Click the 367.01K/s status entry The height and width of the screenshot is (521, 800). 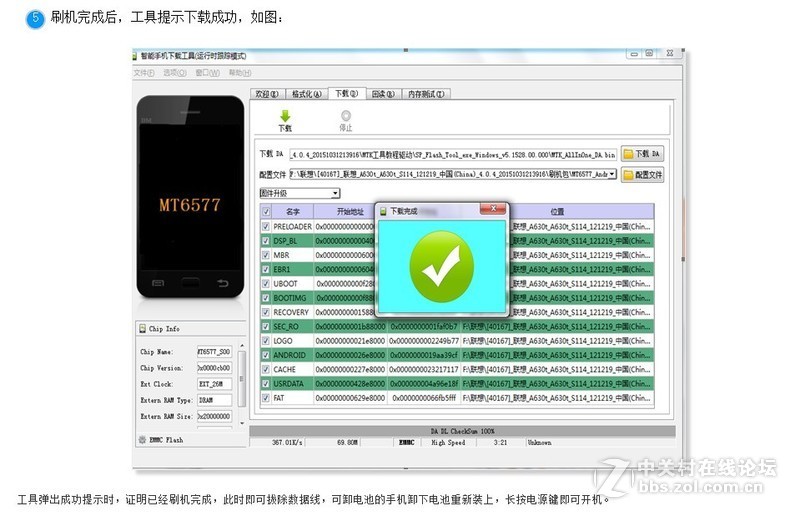[287, 442]
